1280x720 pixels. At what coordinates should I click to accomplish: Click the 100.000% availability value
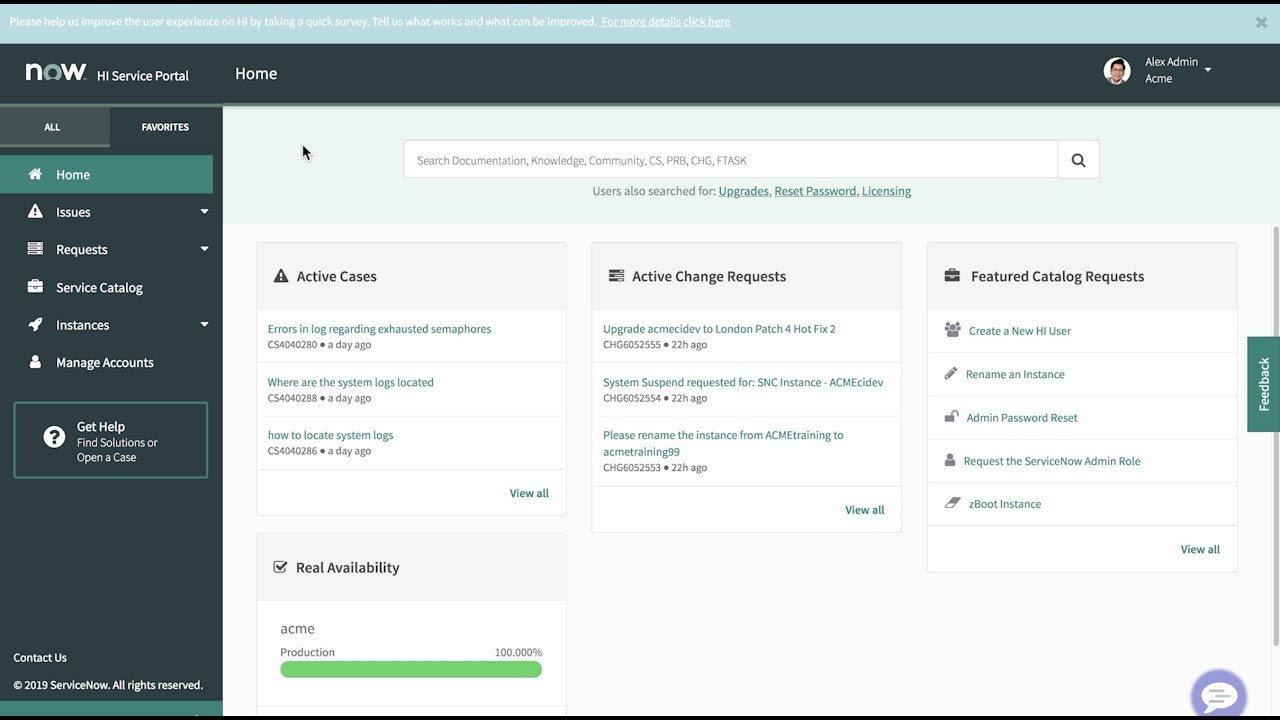pos(518,652)
